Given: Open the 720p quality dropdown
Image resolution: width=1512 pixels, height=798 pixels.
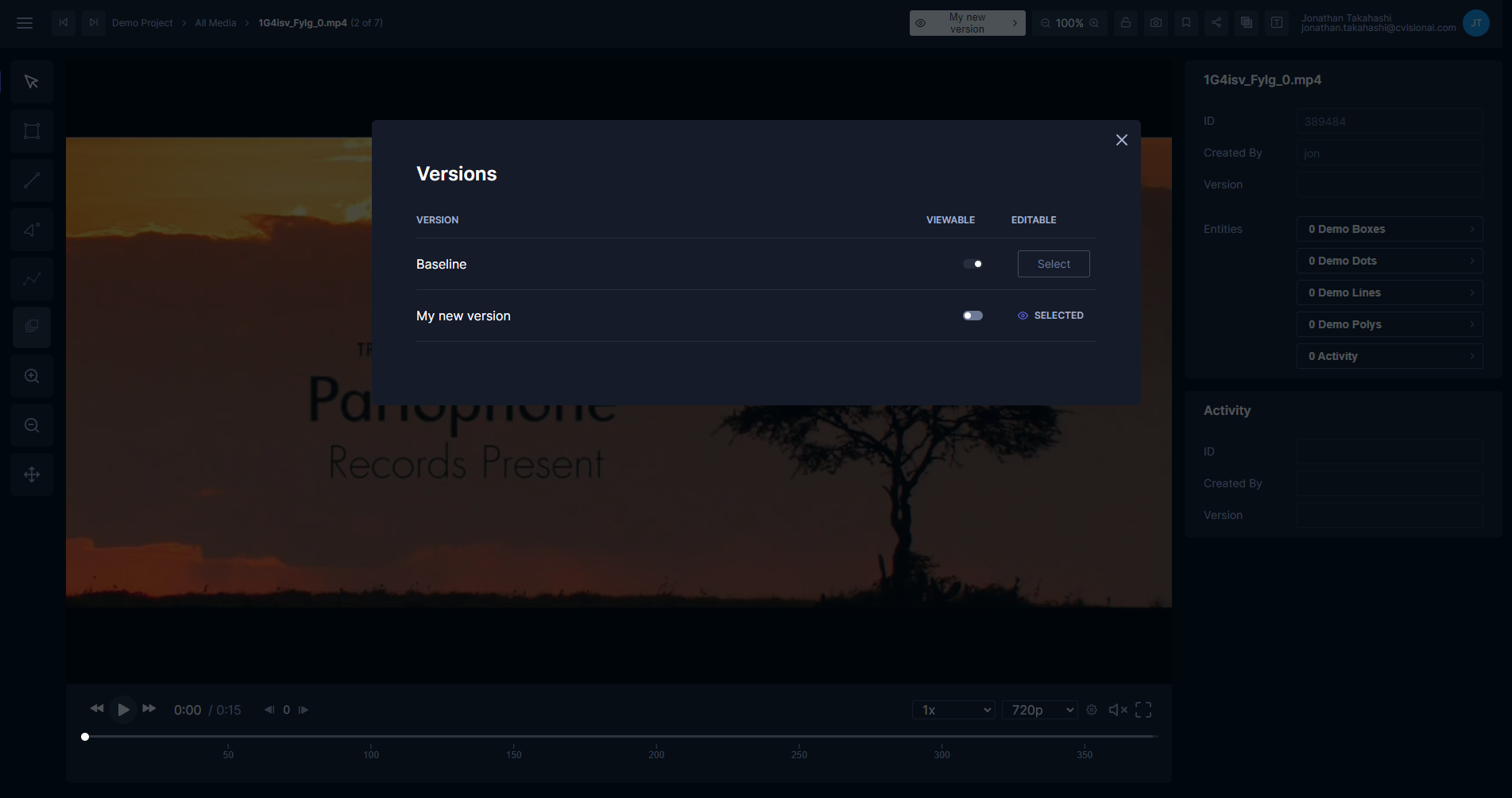Looking at the screenshot, I should pyautogui.click(x=1039, y=710).
